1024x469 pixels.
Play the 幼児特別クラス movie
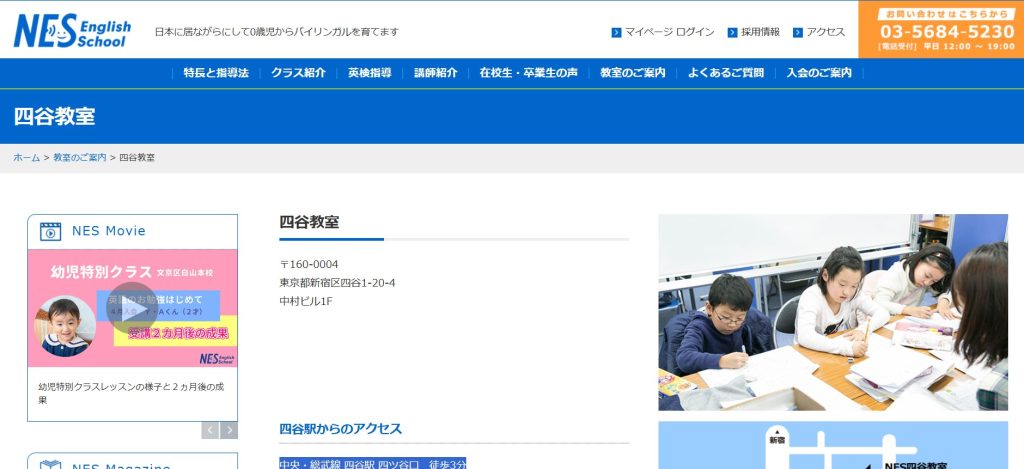pos(133,308)
